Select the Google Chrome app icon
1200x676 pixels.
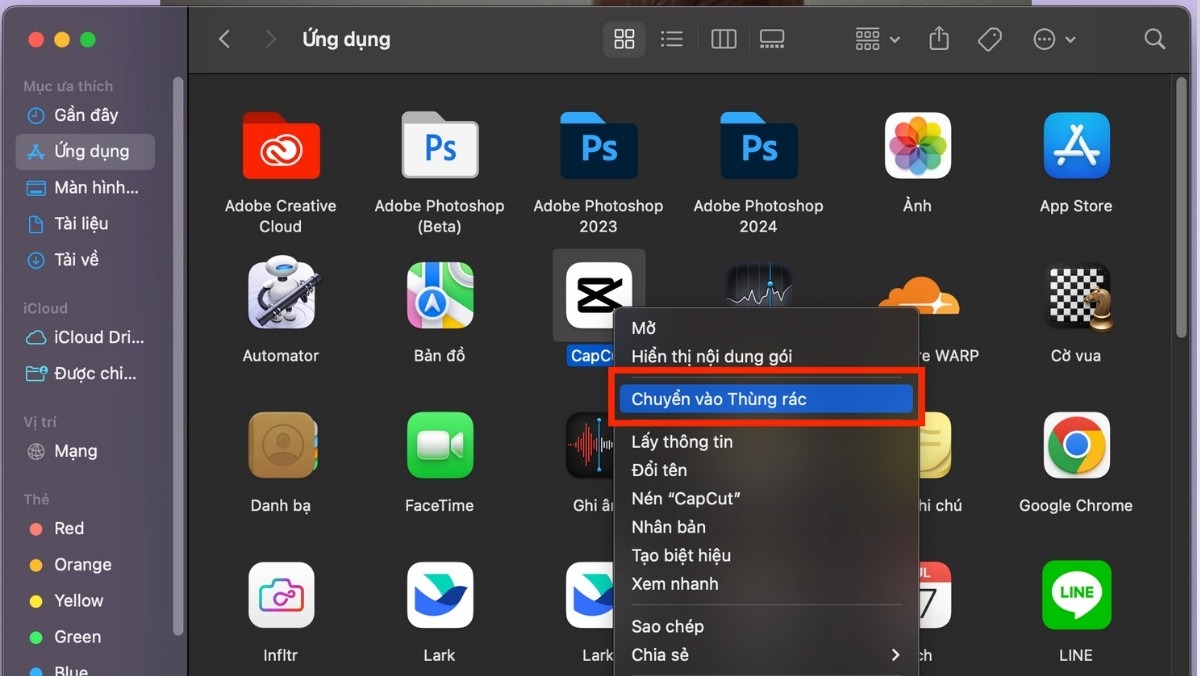point(1076,445)
